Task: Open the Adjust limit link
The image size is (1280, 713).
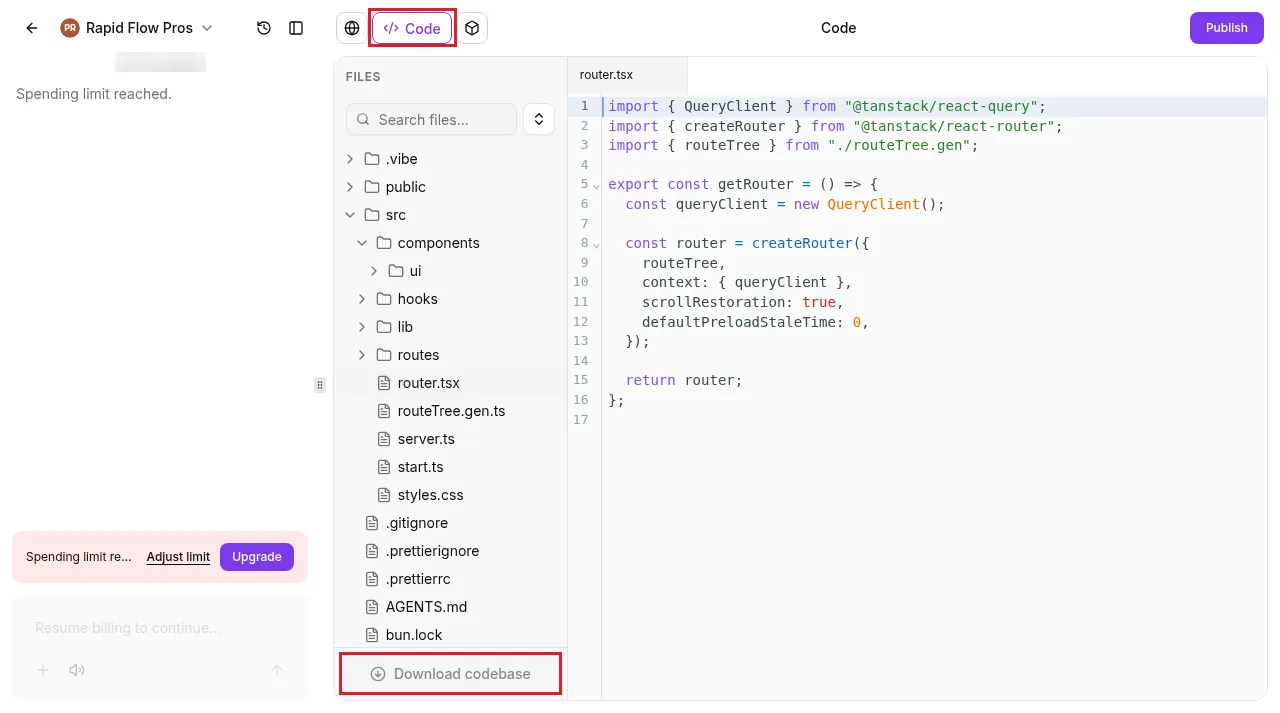Action: (178, 557)
